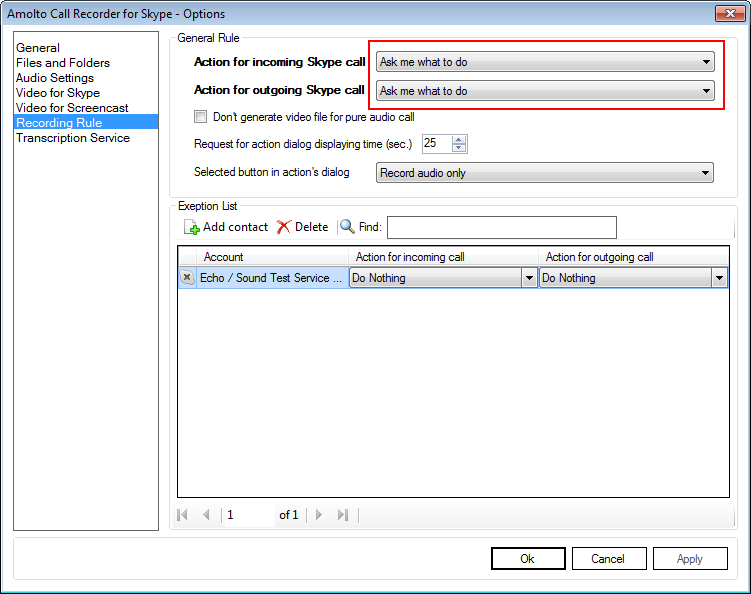The image size is (751, 594).
Task: Click the page number input field
Action: coord(250,515)
